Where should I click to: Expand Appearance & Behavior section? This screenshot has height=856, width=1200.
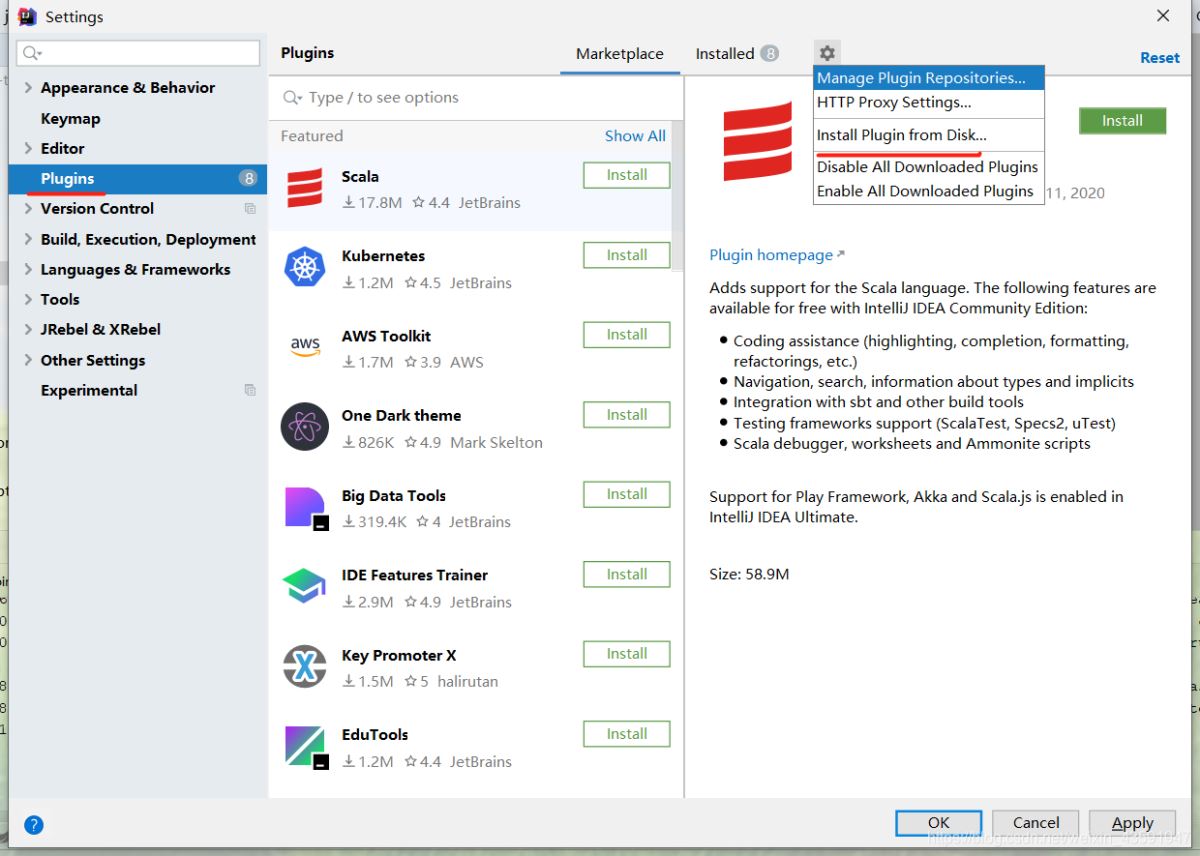[x=28, y=88]
